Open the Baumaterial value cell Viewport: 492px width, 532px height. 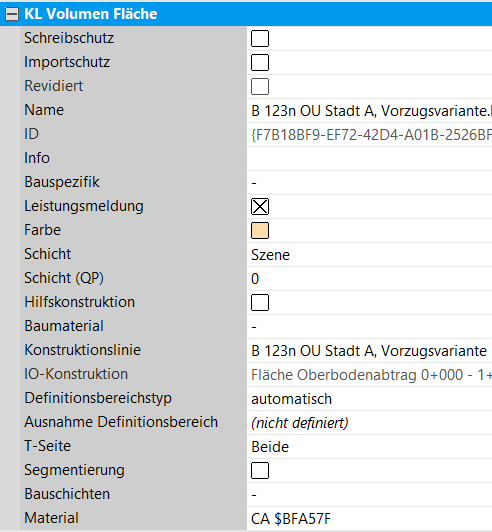(x=370, y=327)
